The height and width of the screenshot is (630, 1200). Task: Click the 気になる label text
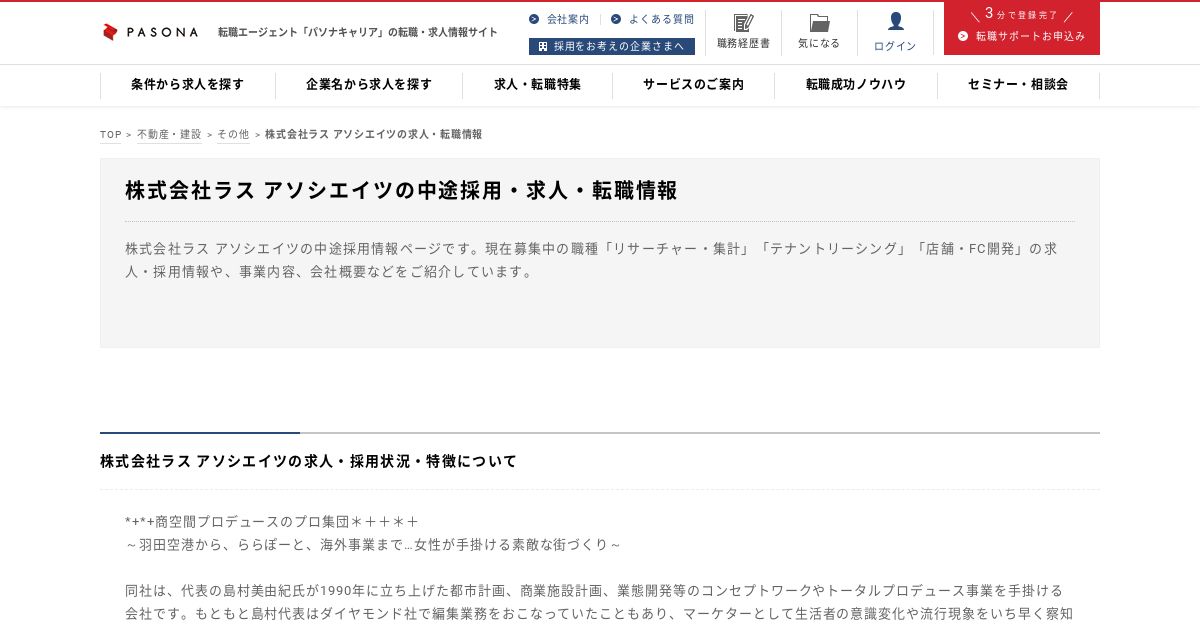(819, 44)
